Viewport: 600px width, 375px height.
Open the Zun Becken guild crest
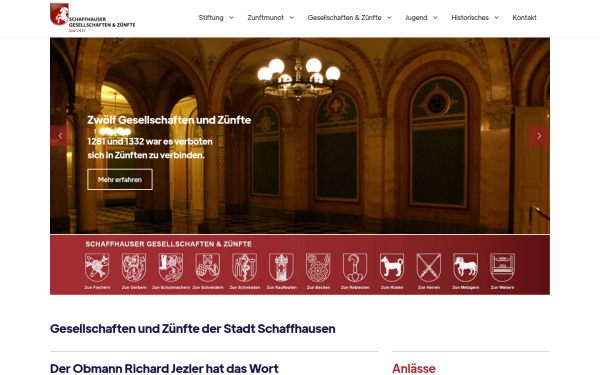(x=318, y=267)
